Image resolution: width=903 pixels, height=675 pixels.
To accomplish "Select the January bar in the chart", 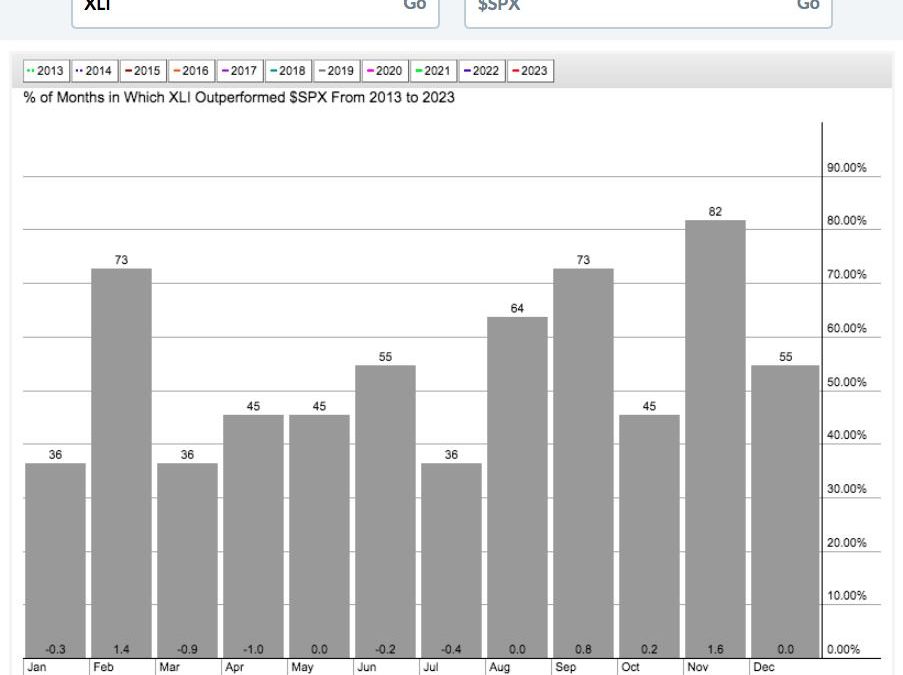I will point(55,560).
